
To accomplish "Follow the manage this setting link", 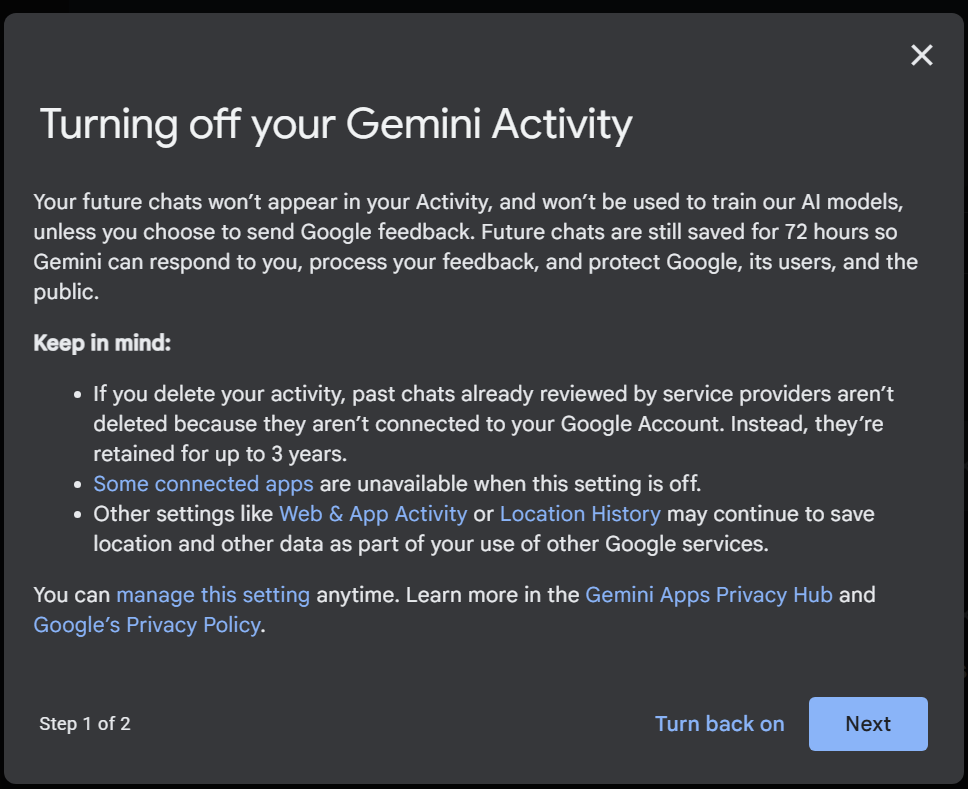I will tap(213, 595).
